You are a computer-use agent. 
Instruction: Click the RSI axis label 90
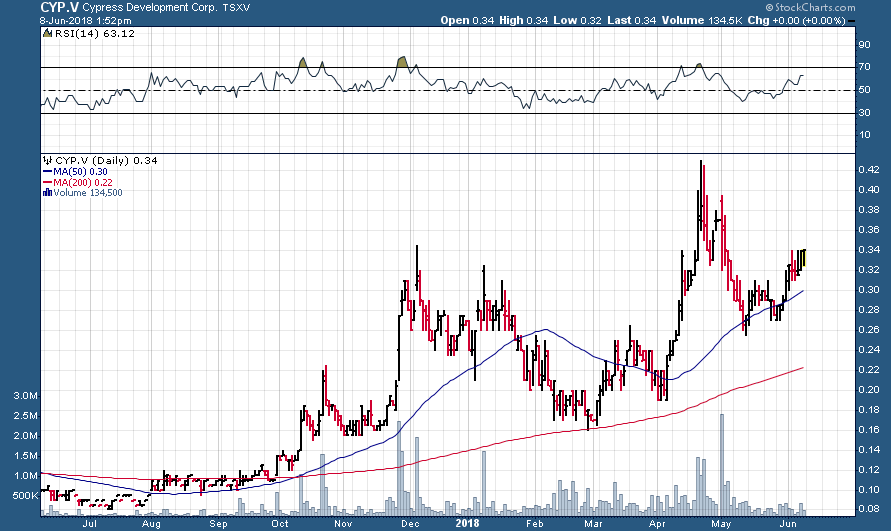[x=864, y=44]
